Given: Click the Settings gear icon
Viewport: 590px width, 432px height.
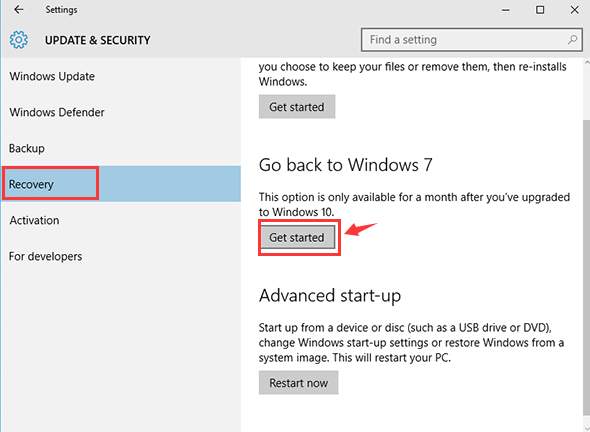Looking at the screenshot, I should [x=19, y=40].
